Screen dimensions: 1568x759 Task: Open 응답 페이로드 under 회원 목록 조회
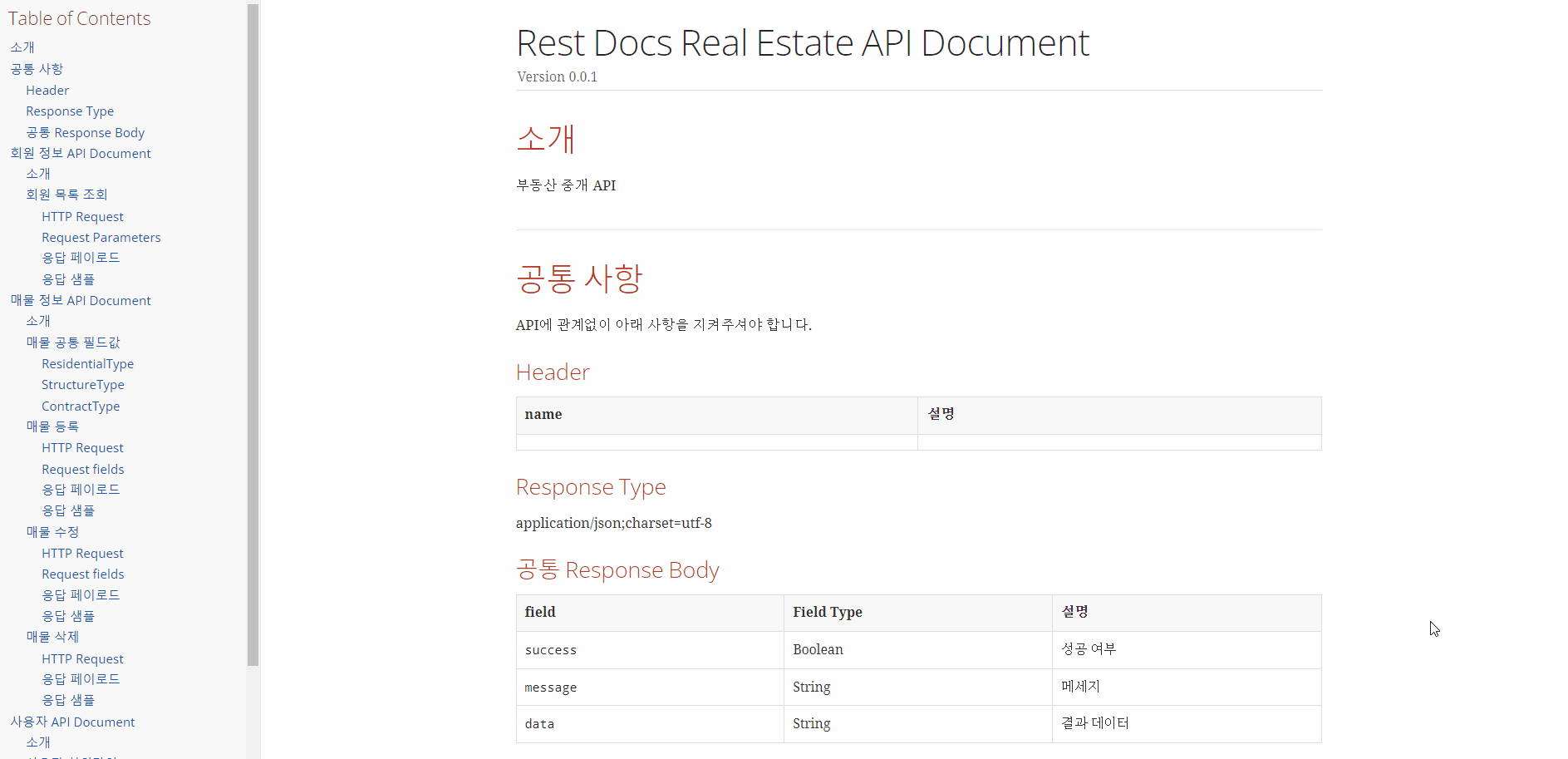coord(81,258)
